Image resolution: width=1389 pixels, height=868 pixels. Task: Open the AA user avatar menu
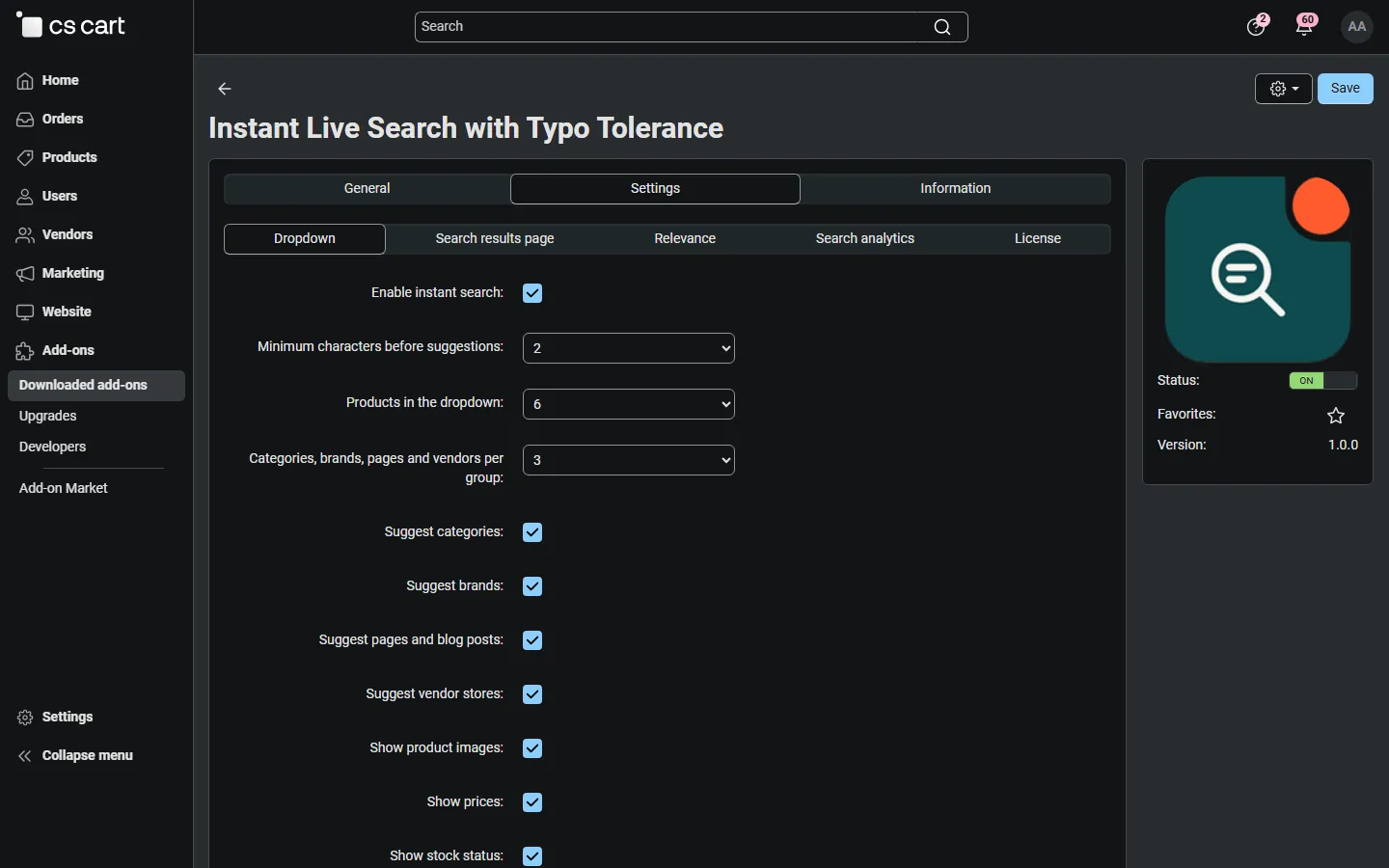click(1357, 27)
